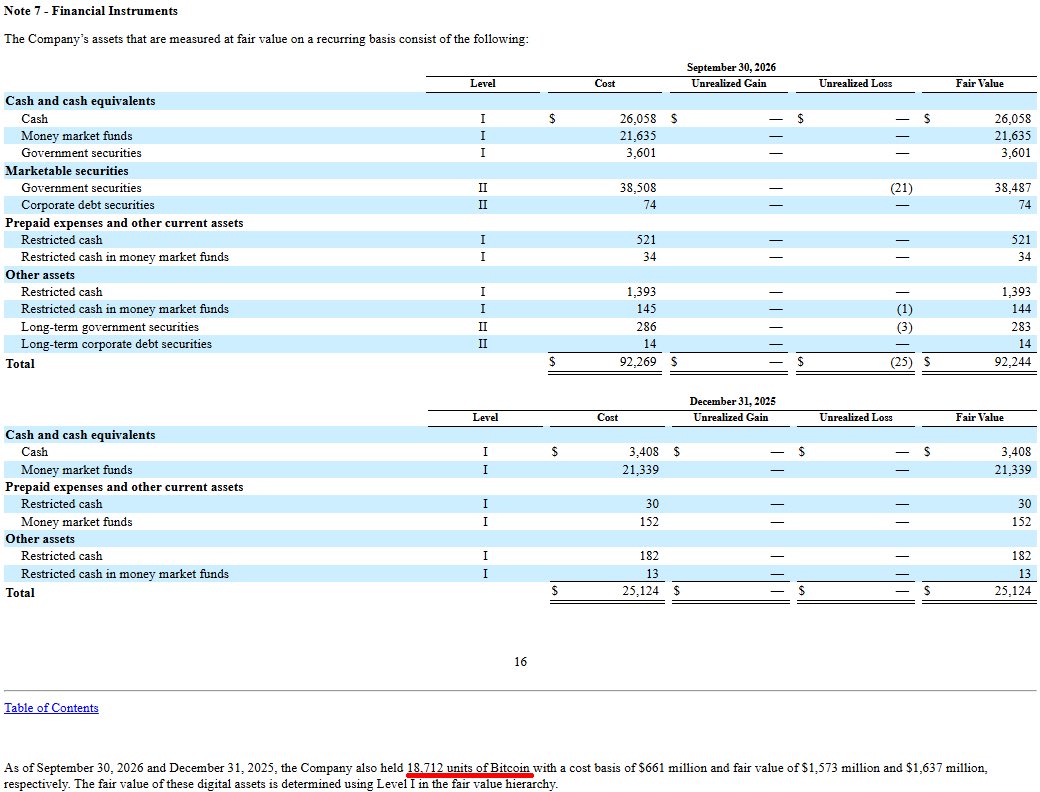Click the 21,339 Money market funds fair value
Image resolution: width=1040 pixels, height=792 pixels.
tap(1013, 470)
